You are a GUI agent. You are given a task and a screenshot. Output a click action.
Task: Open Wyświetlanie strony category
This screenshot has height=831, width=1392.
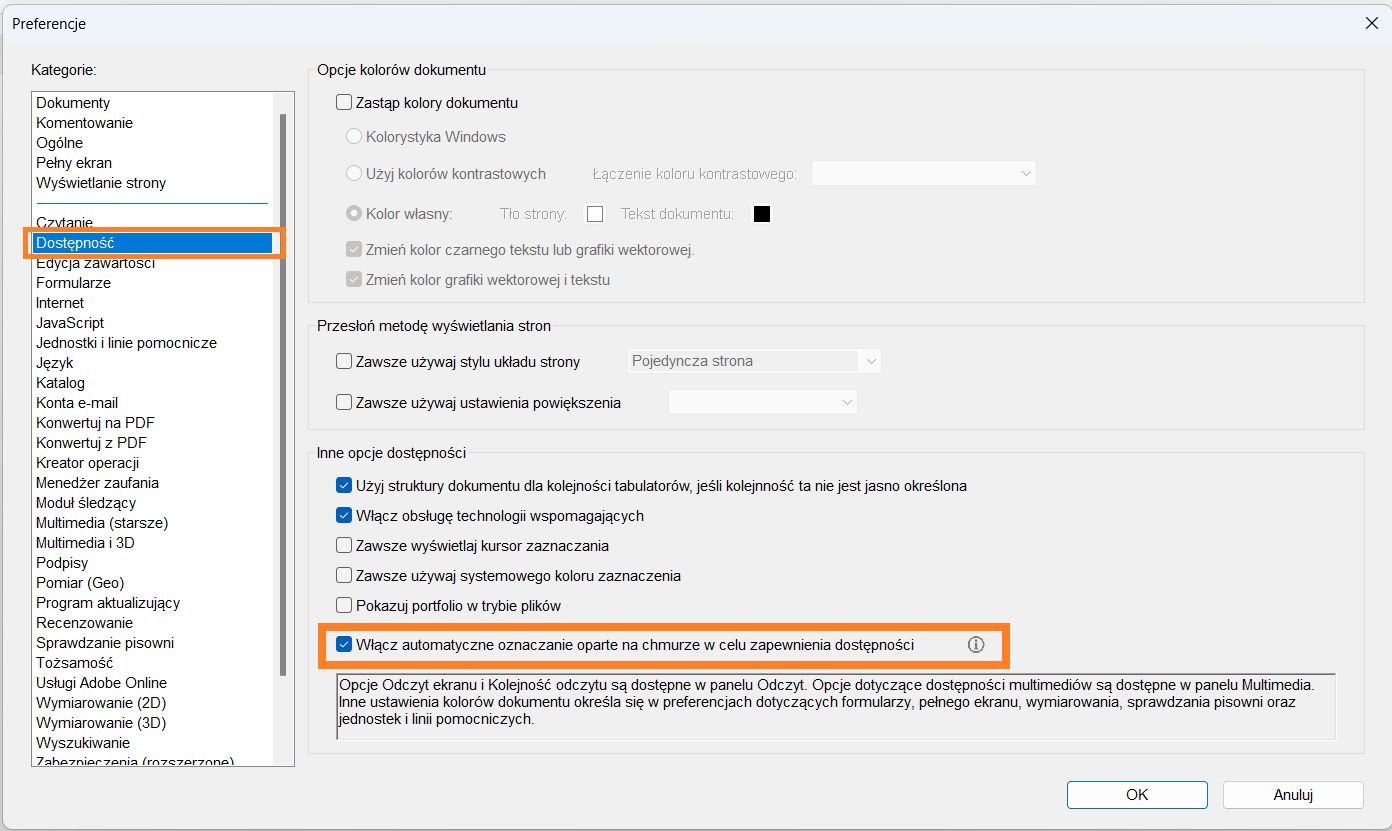tap(101, 183)
